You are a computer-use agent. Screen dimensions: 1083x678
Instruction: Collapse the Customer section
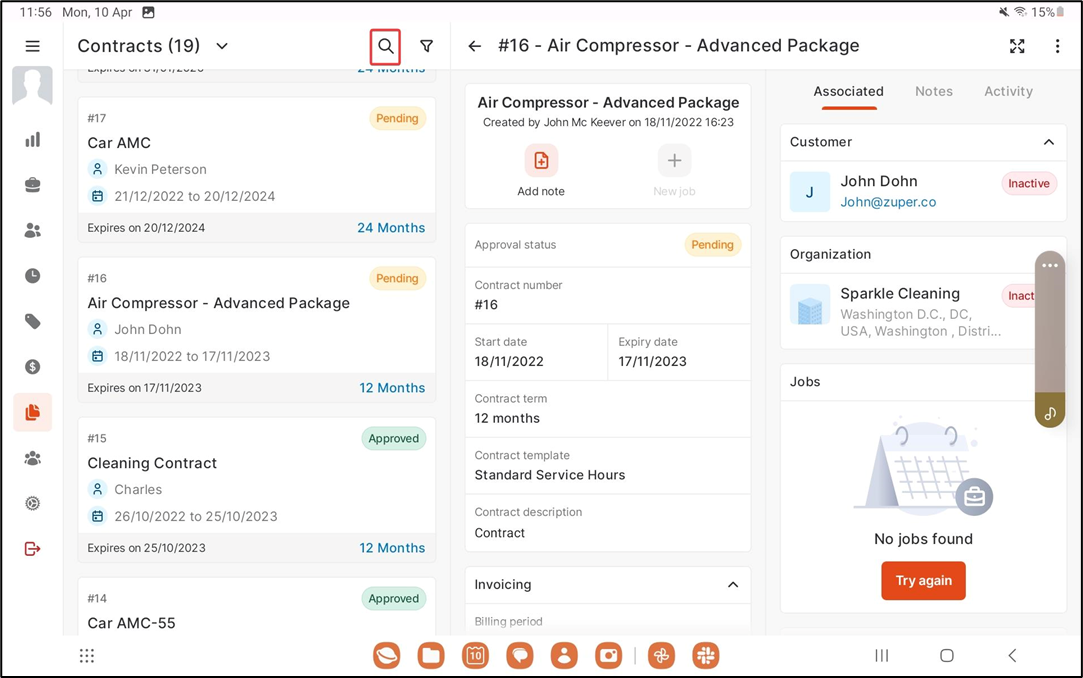pos(1048,142)
